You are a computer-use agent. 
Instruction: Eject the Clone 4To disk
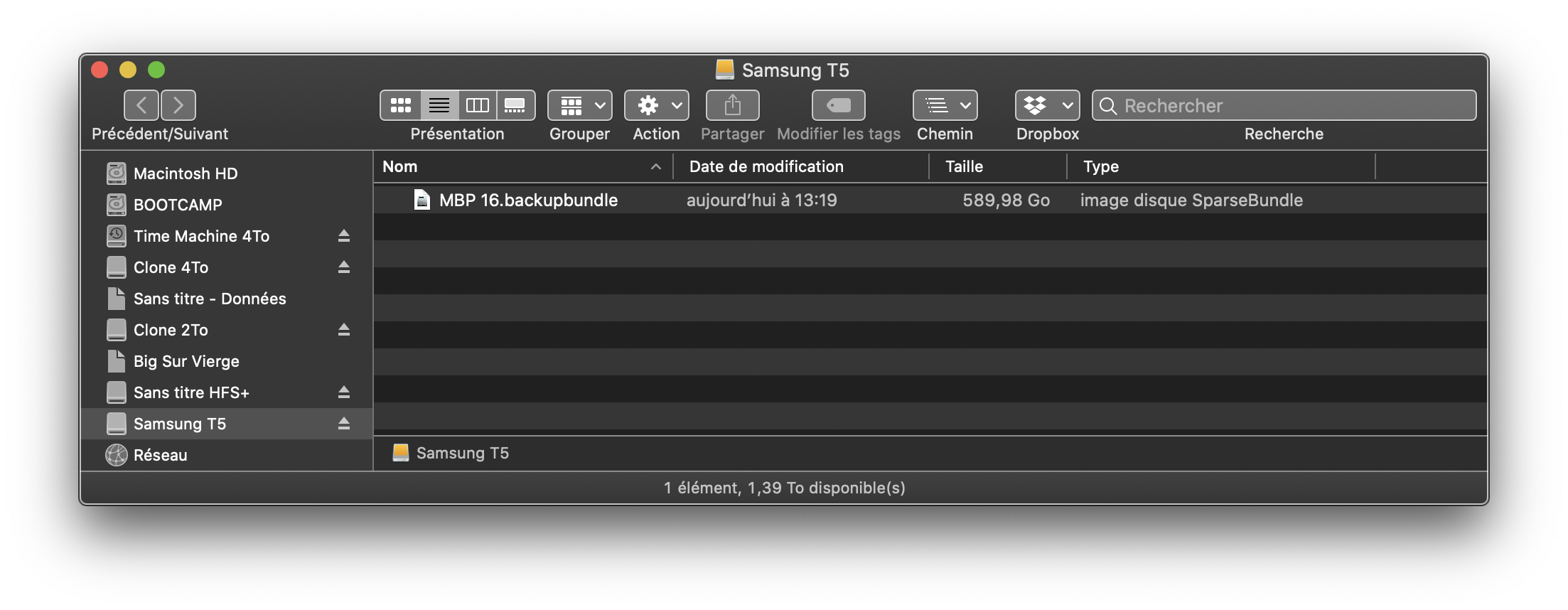(344, 267)
